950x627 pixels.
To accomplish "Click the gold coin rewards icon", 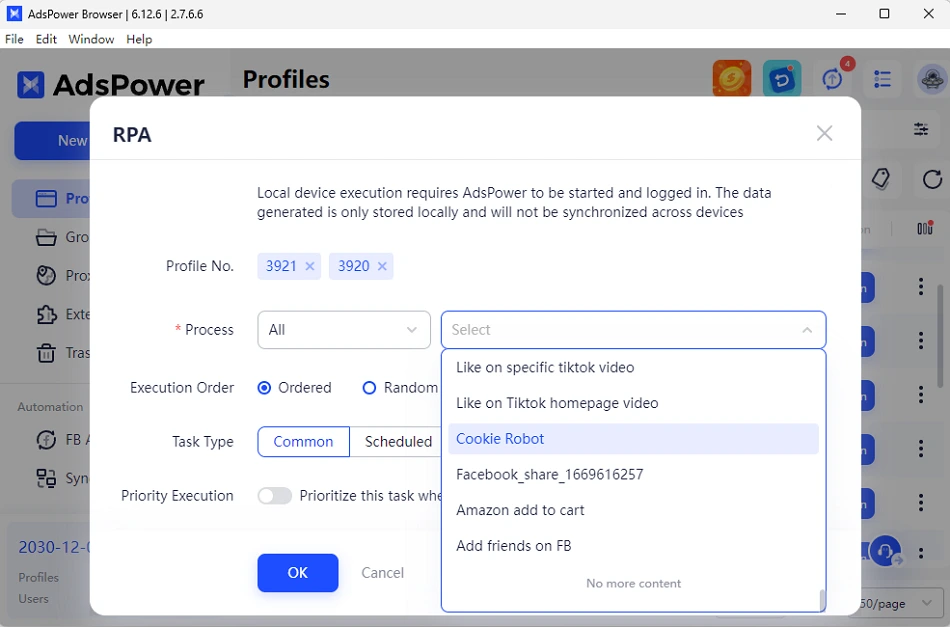I will coord(732,78).
